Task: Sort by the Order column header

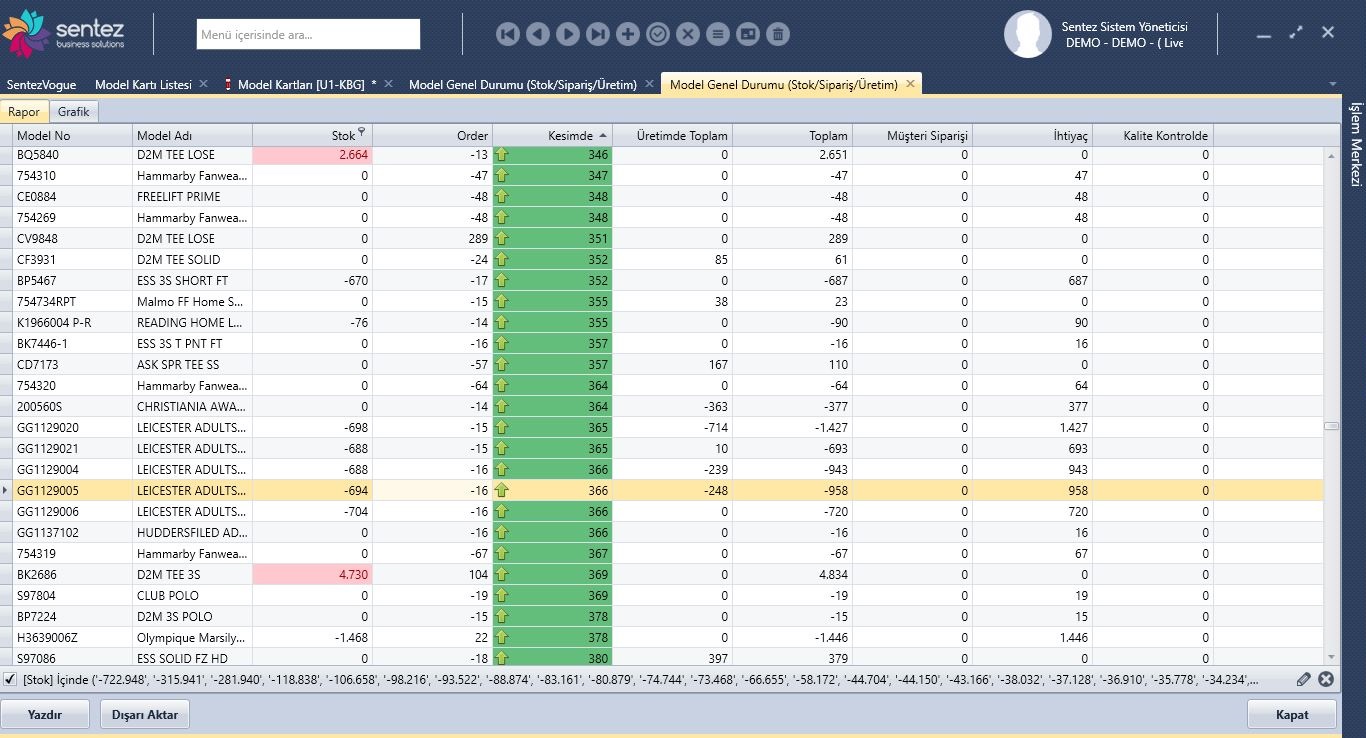Action: coord(432,135)
